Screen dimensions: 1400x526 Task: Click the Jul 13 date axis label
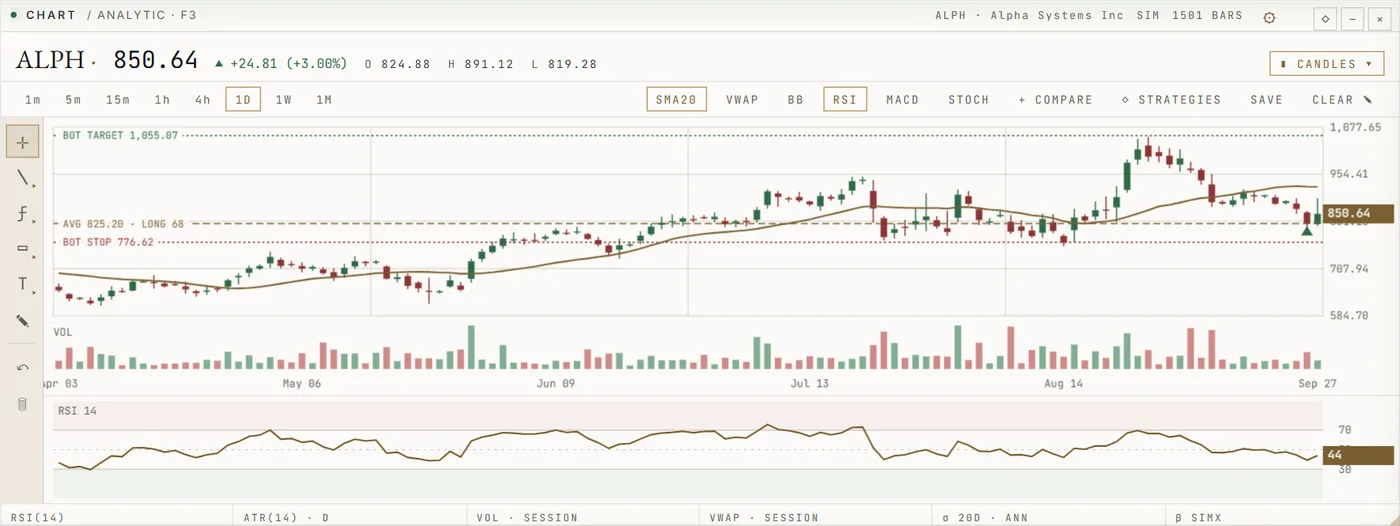(809, 383)
